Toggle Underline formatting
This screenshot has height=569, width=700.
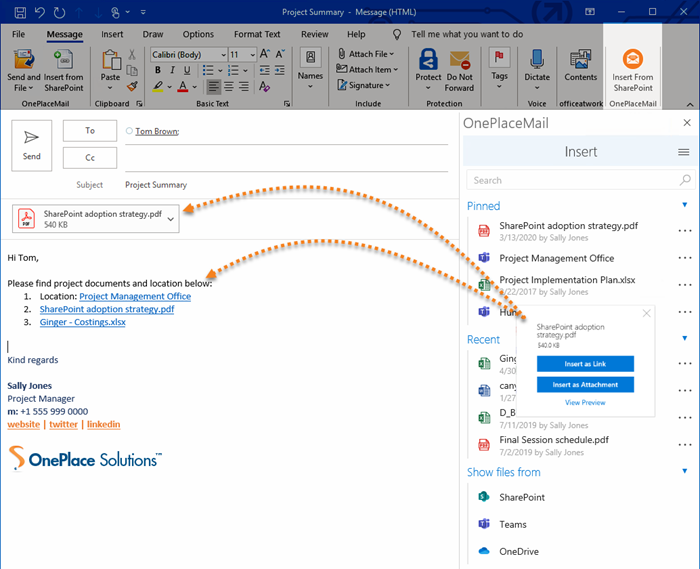pos(187,70)
